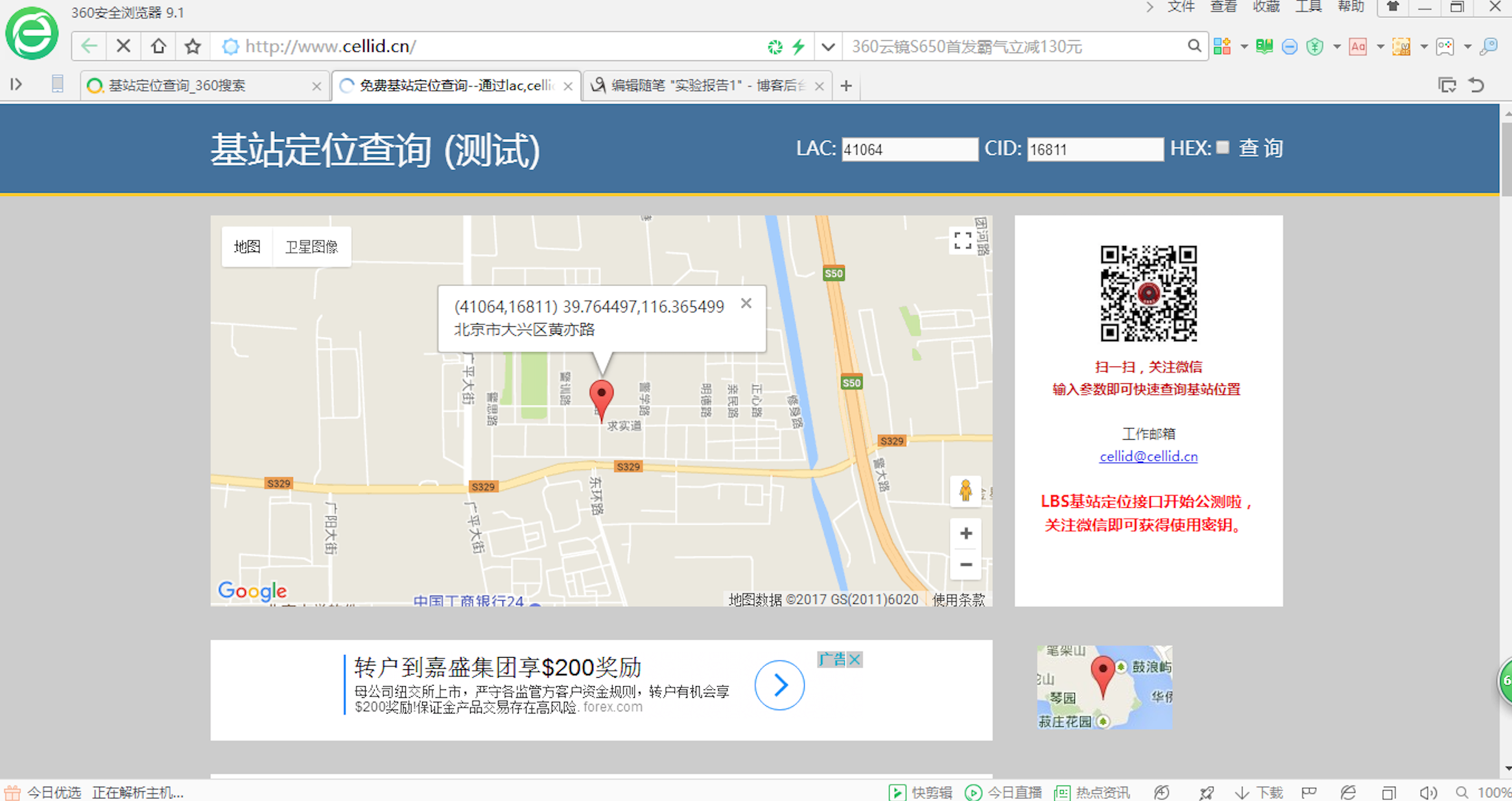This screenshot has height=801, width=1512.
Task: Zoom in the map with the plus button
Action: tap(965, 533)
